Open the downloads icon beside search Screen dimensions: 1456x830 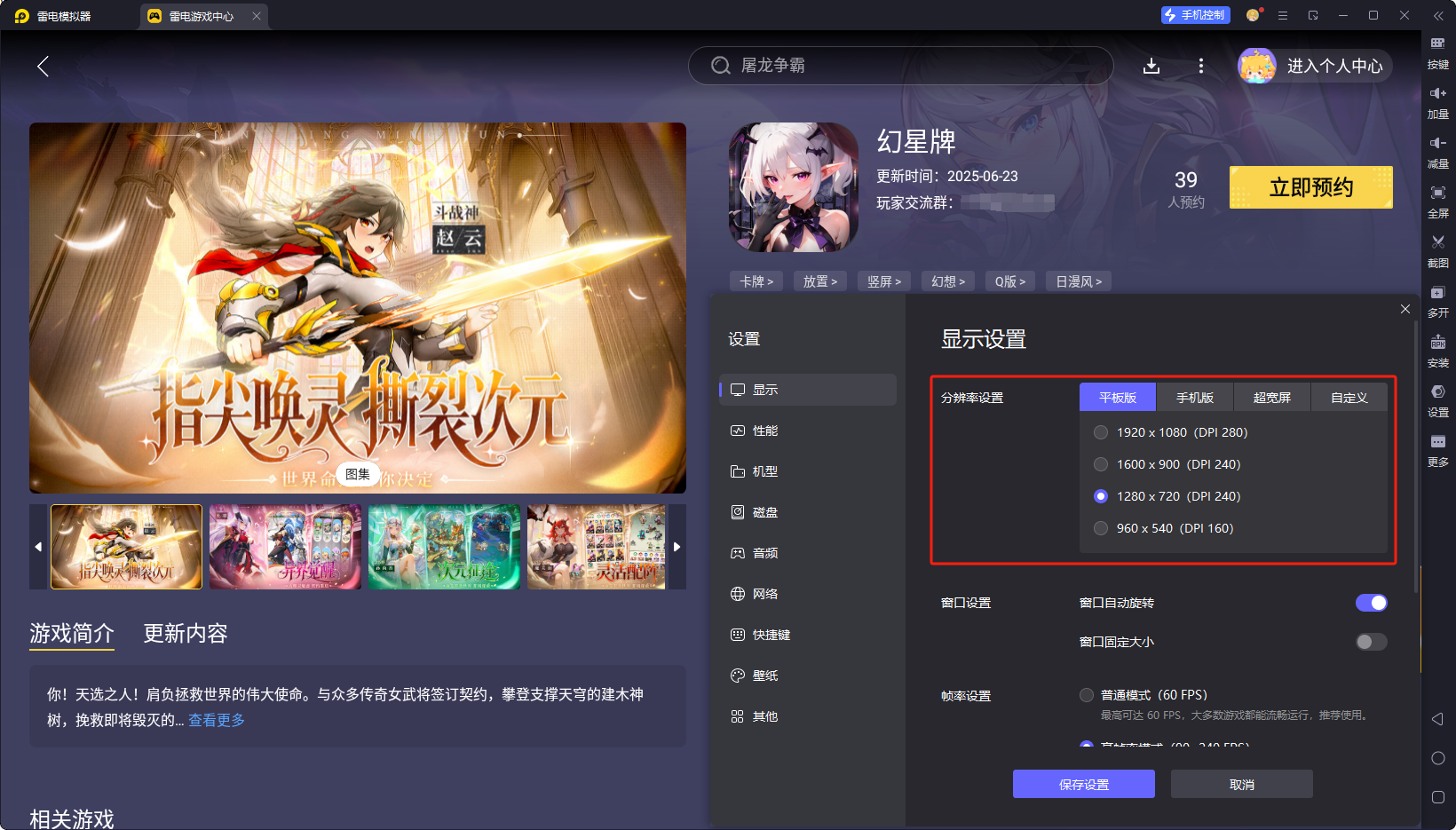point(1151,66)
